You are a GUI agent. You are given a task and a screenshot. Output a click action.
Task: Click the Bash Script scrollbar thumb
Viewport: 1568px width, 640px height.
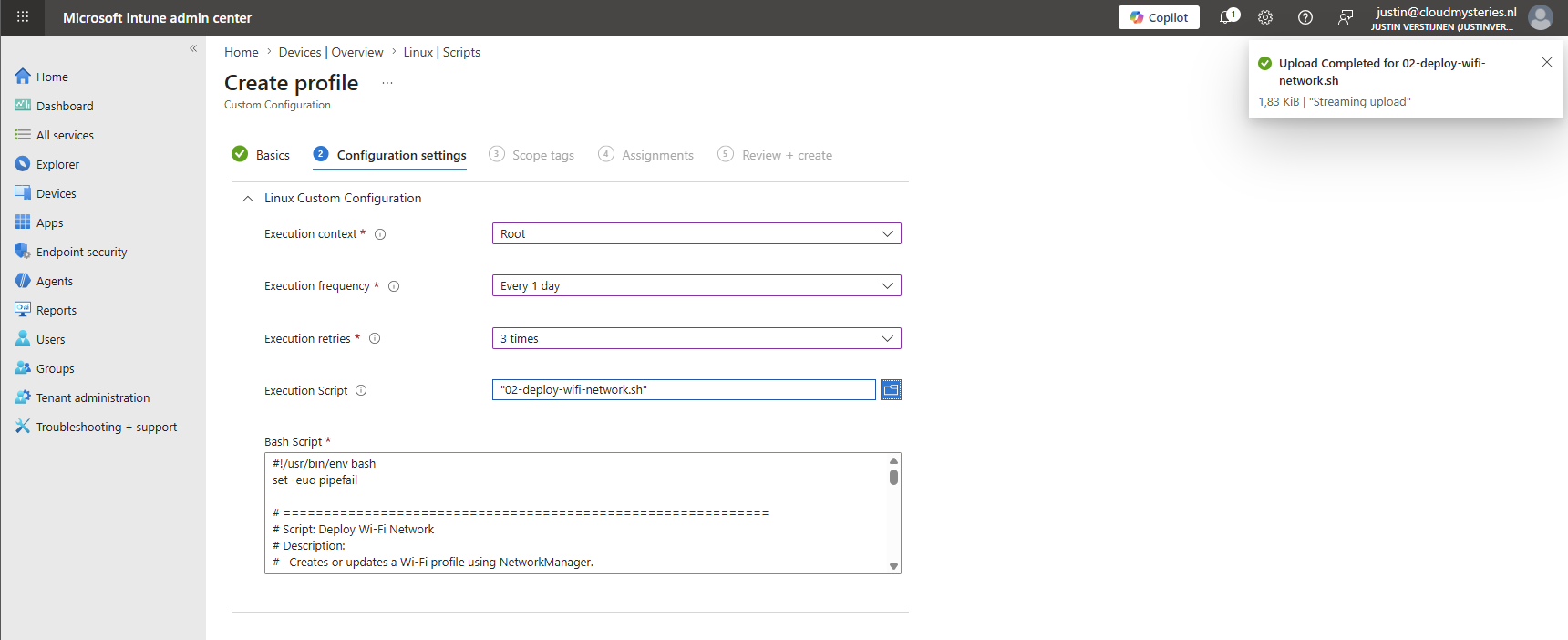893,477
